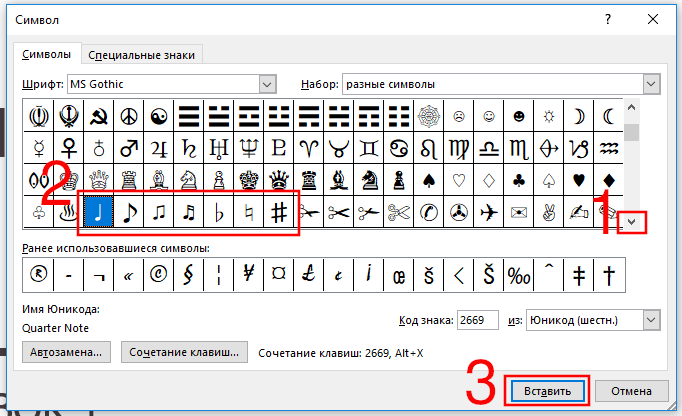Click the envelope symbol
682x416 pixels.
[x=518, y=212]
